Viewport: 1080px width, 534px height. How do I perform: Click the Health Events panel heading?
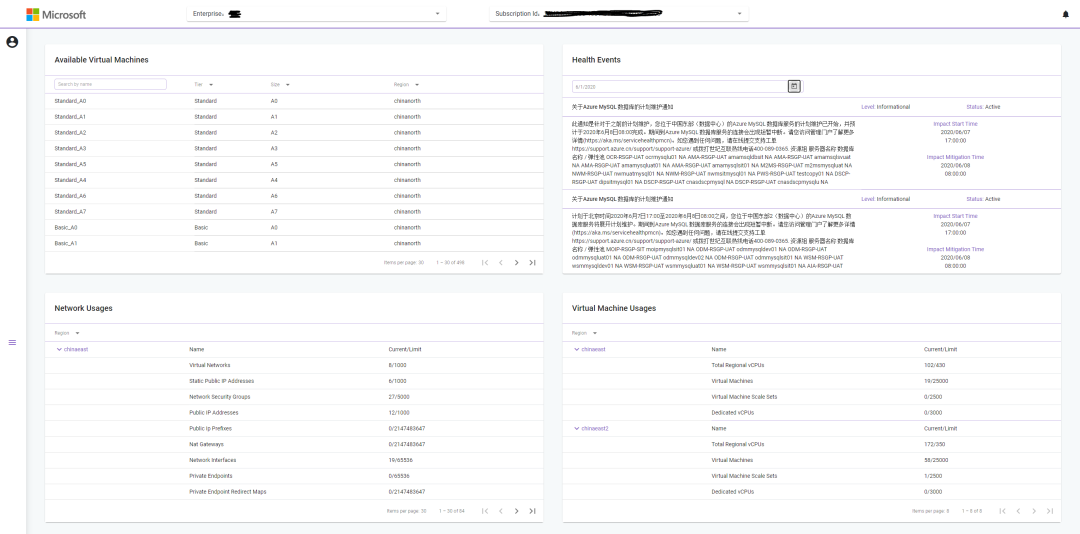[596, 60]
